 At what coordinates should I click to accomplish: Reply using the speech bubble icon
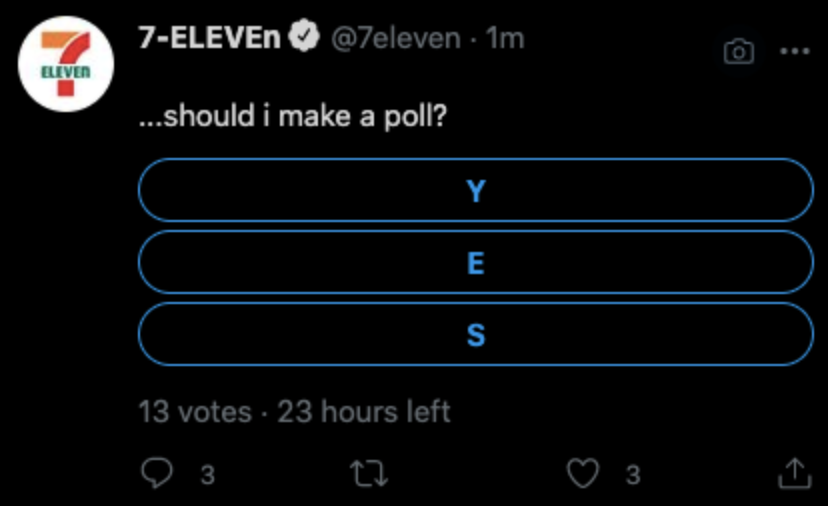(156, 472)
